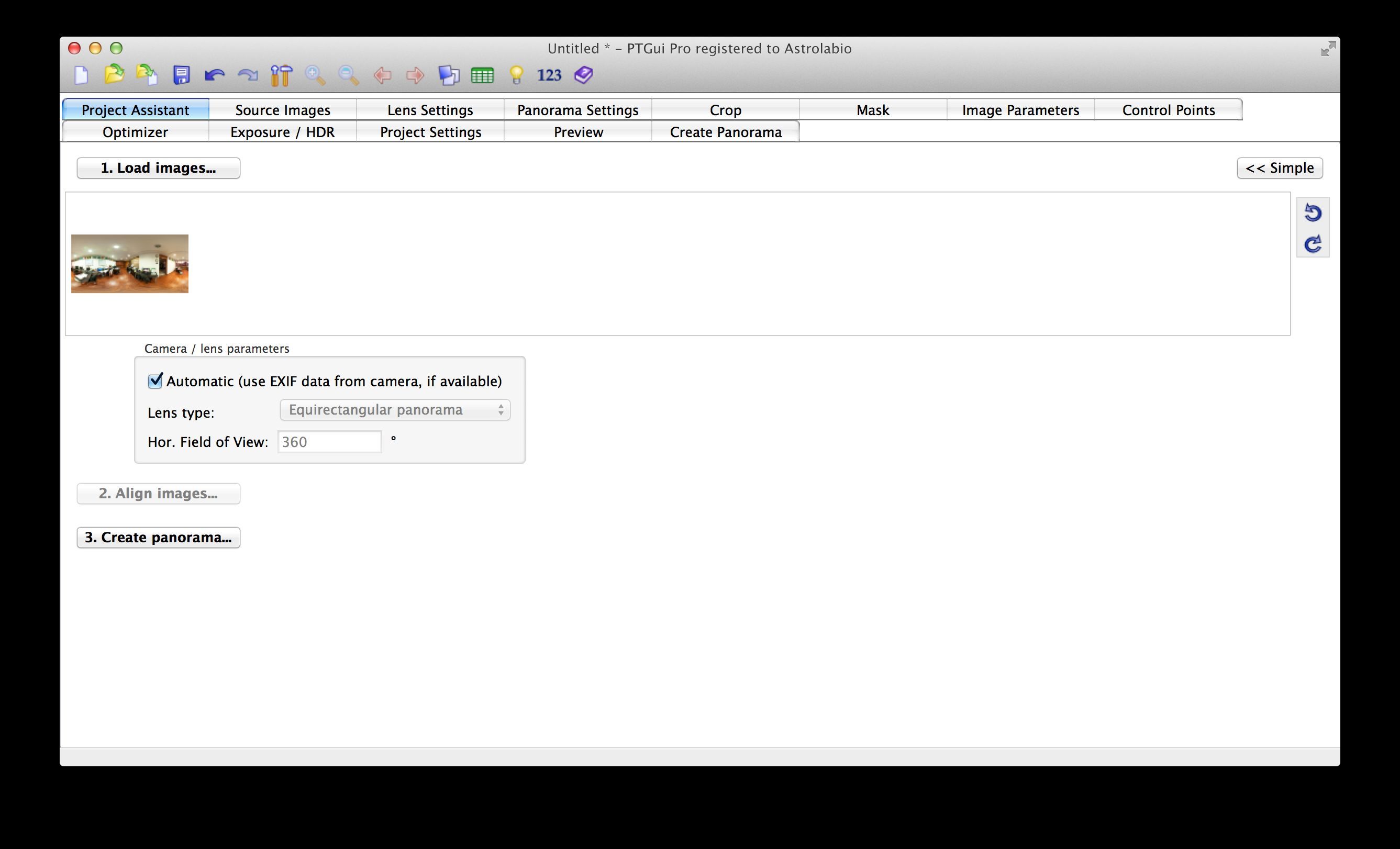The height and width of the screenshot is (849, 1400).
Task: Rotate image clockwise icon
Action: (1313, 243)
